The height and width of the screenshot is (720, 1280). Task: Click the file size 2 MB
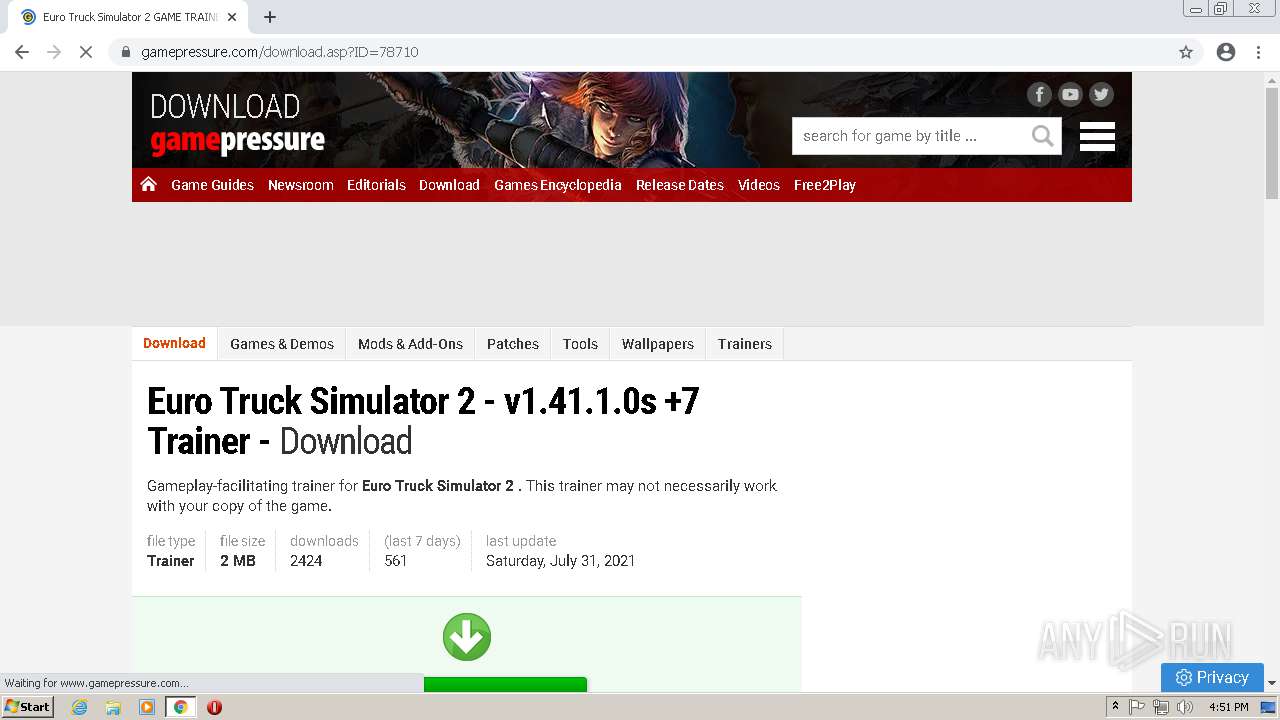click(238, 561)
